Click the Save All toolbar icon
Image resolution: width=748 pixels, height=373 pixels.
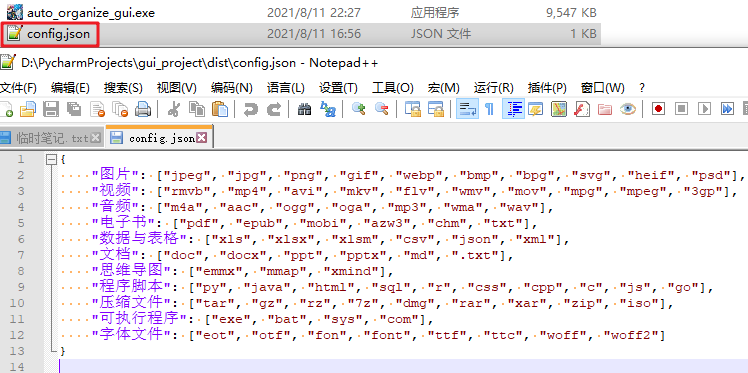pos(74,109)
